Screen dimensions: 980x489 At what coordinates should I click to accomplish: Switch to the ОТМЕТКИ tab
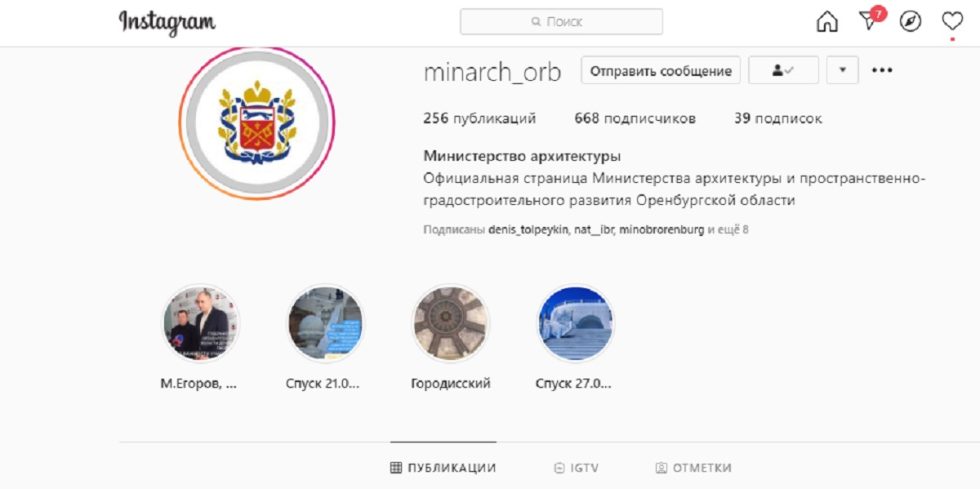pos(693,468)
